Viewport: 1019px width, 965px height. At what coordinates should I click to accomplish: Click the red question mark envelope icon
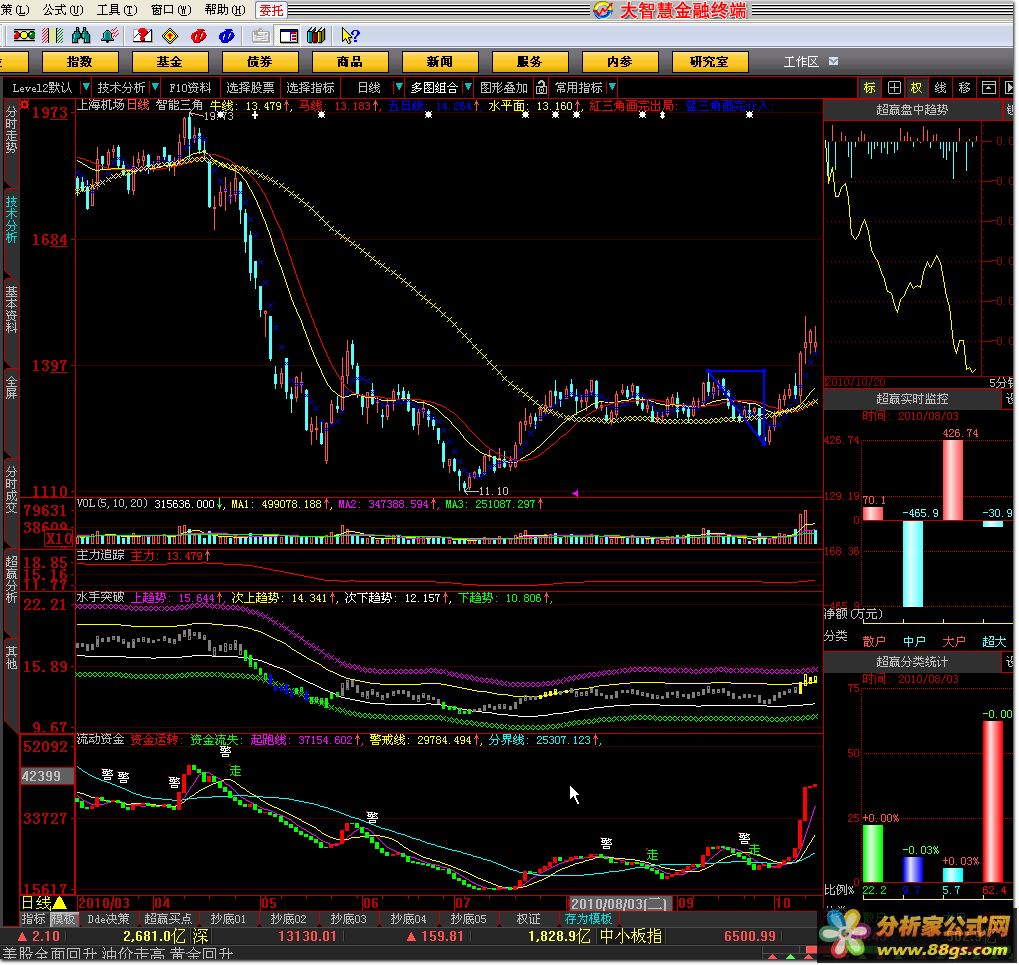142,35
